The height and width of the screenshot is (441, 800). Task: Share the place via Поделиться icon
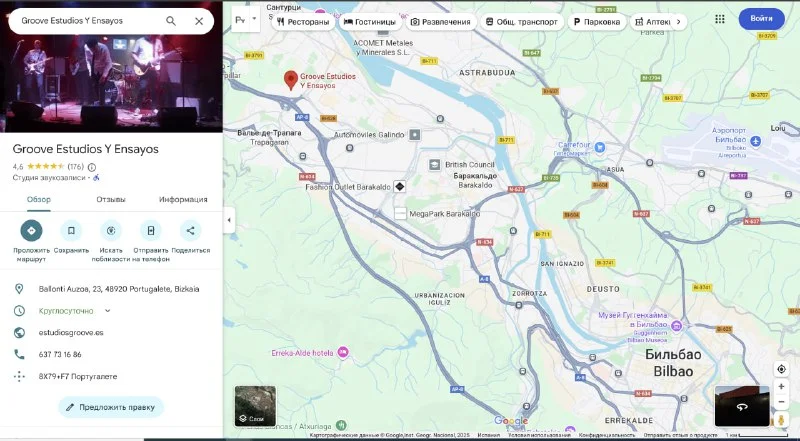tap(191, 231)
